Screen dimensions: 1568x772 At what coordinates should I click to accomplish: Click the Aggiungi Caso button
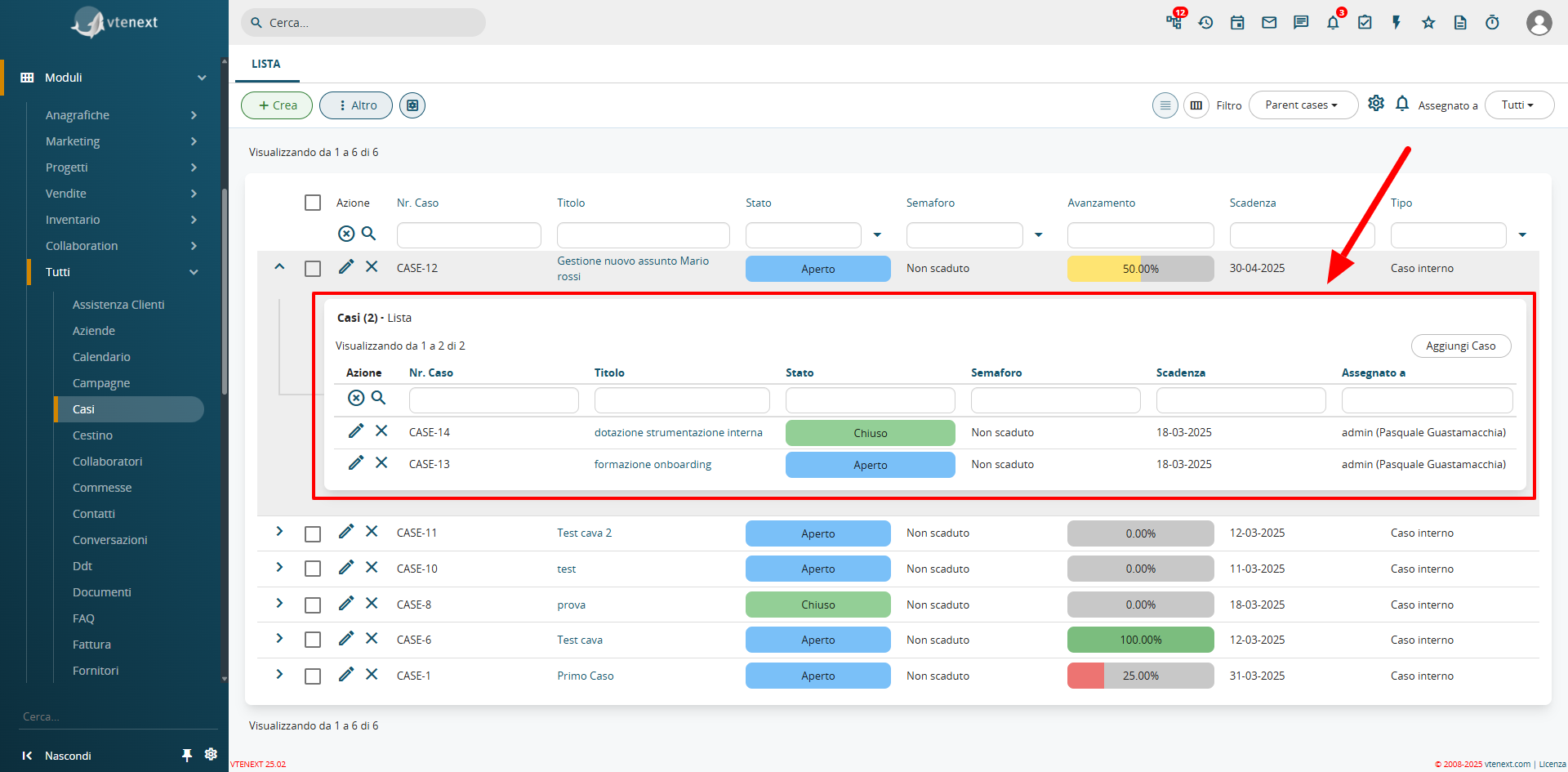tap(1461, 346)
